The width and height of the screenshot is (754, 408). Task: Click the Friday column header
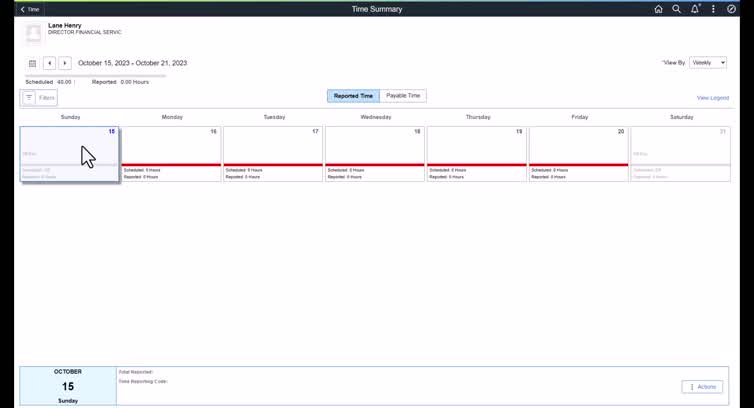pos(580,117)
